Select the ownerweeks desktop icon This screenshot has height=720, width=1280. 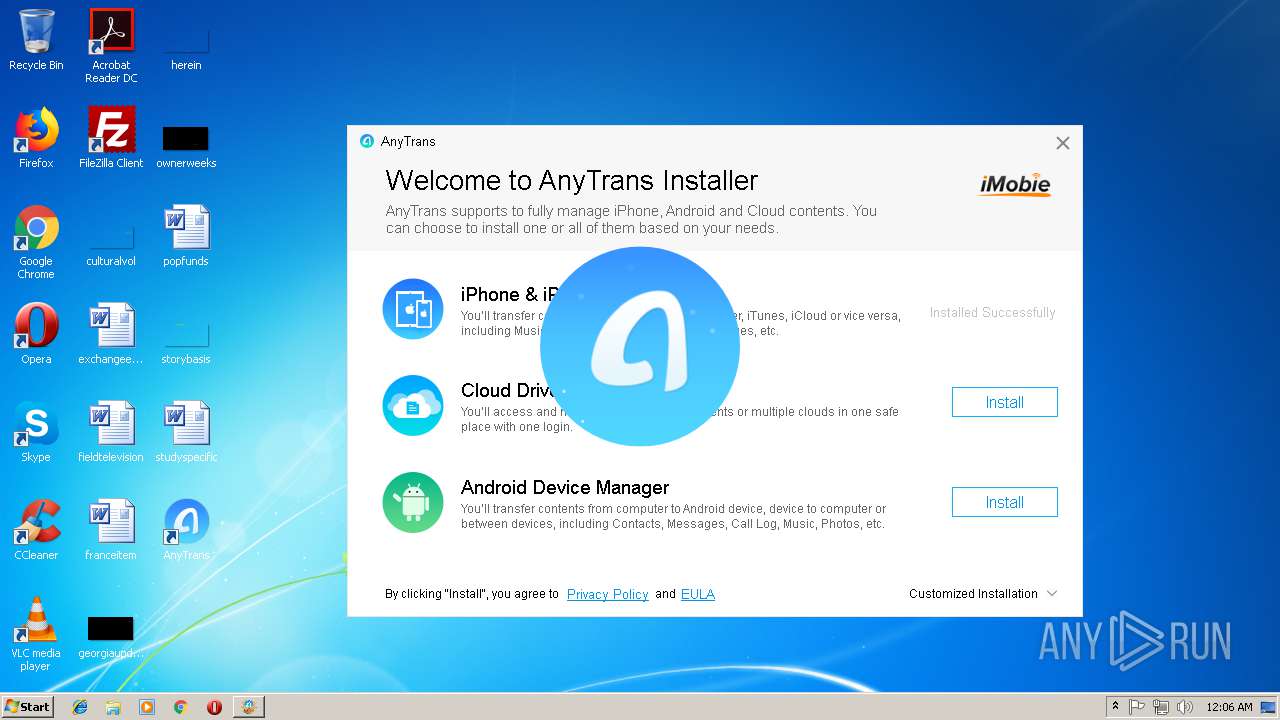point(186,145)
